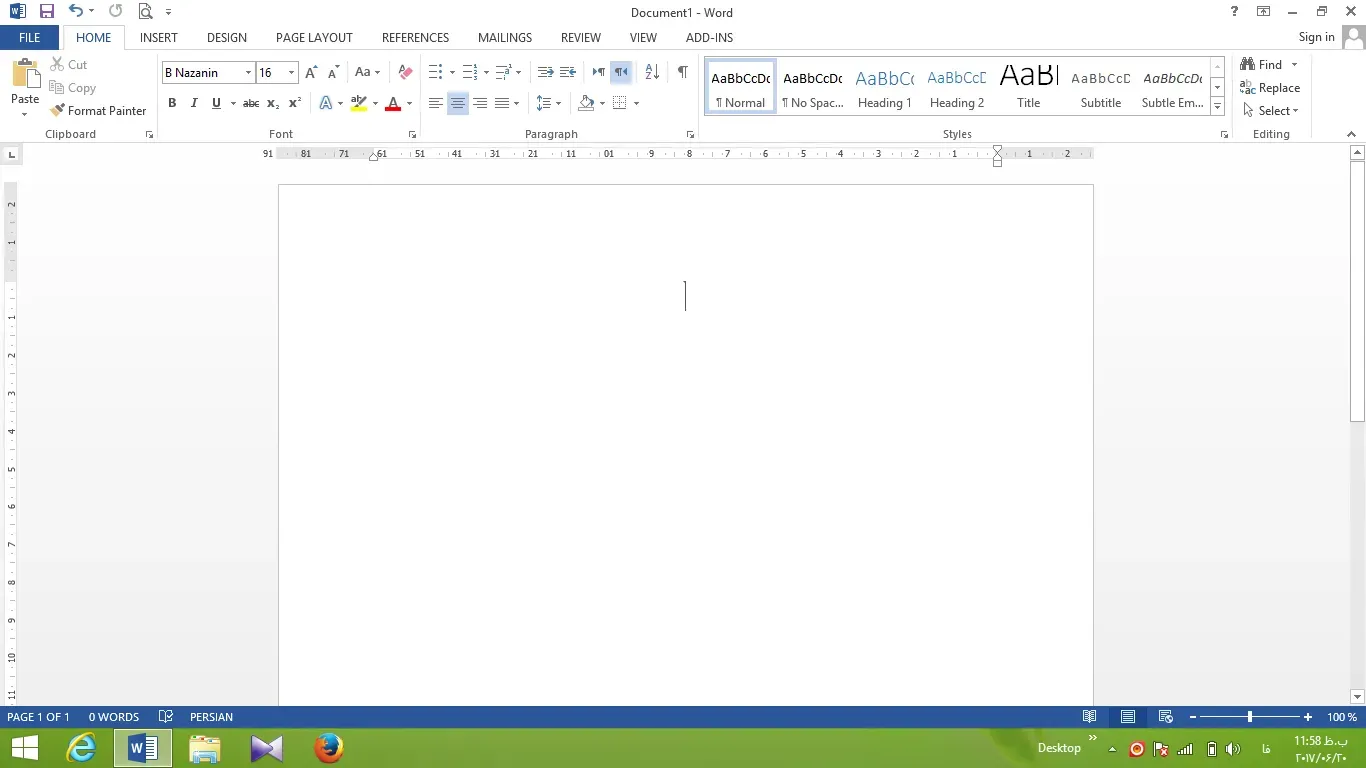Screen dimensions: 1366x768
Task: Open font color dropdown arrow
Action: point(409,103)
